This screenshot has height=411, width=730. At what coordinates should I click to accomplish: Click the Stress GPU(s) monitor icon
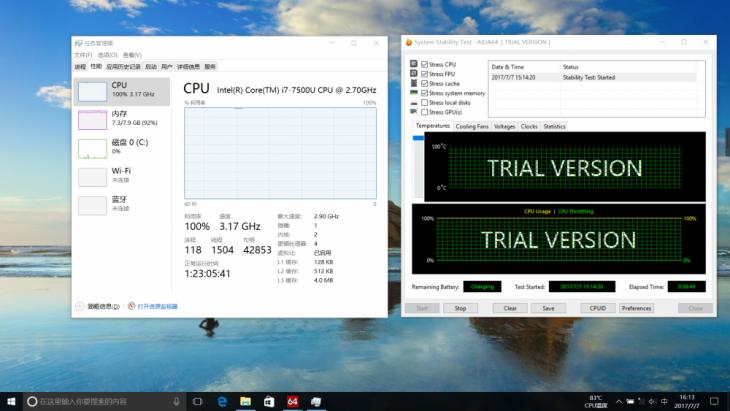point(413,112)
